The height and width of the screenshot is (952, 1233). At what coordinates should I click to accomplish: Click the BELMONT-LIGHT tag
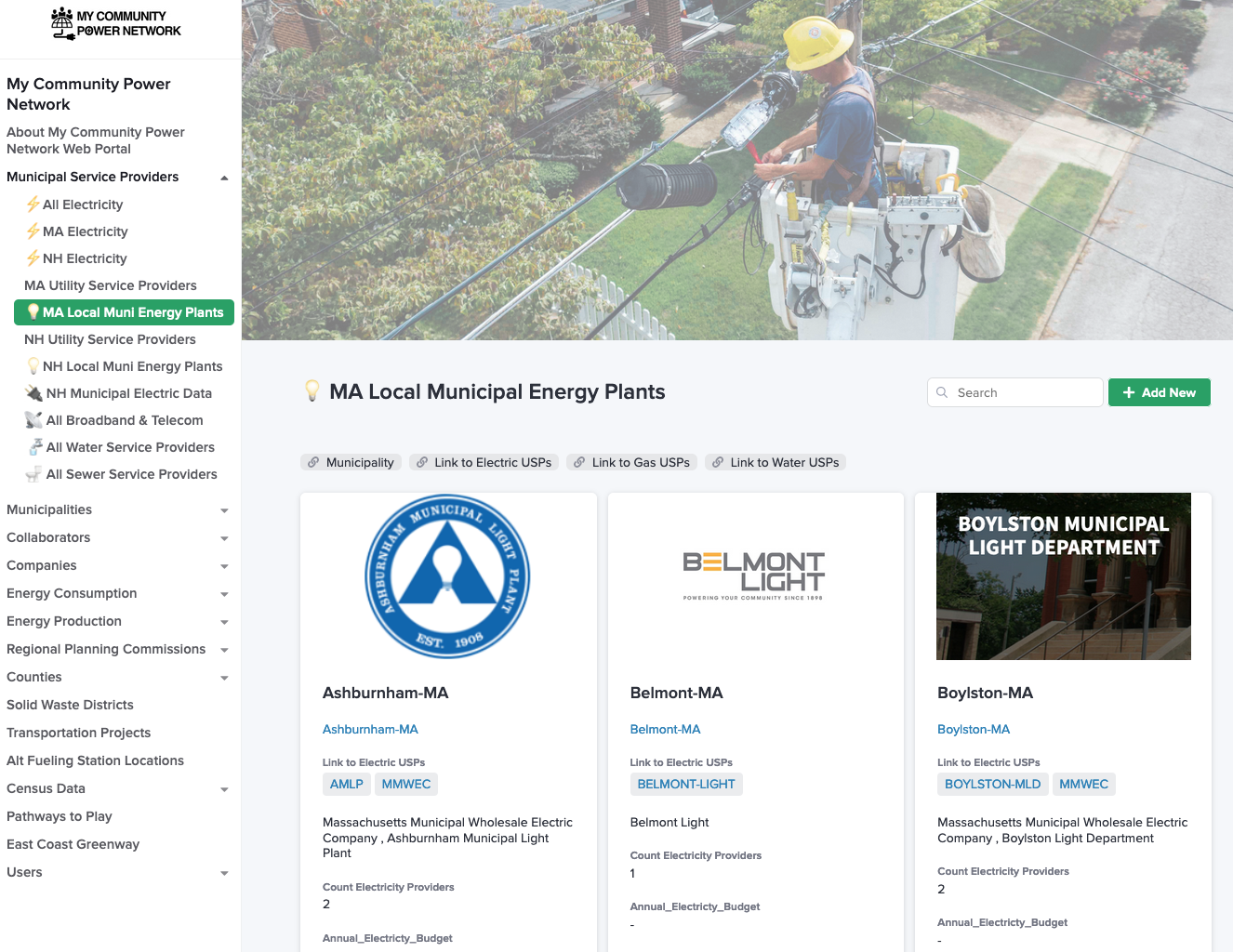point(686,784)
